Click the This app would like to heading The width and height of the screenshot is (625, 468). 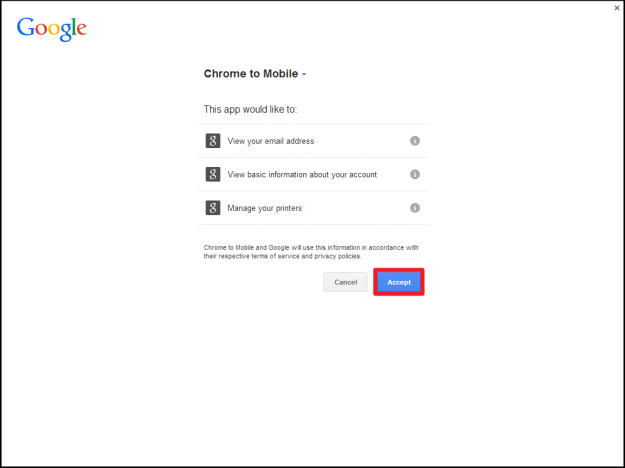click(x=250, y=109)
